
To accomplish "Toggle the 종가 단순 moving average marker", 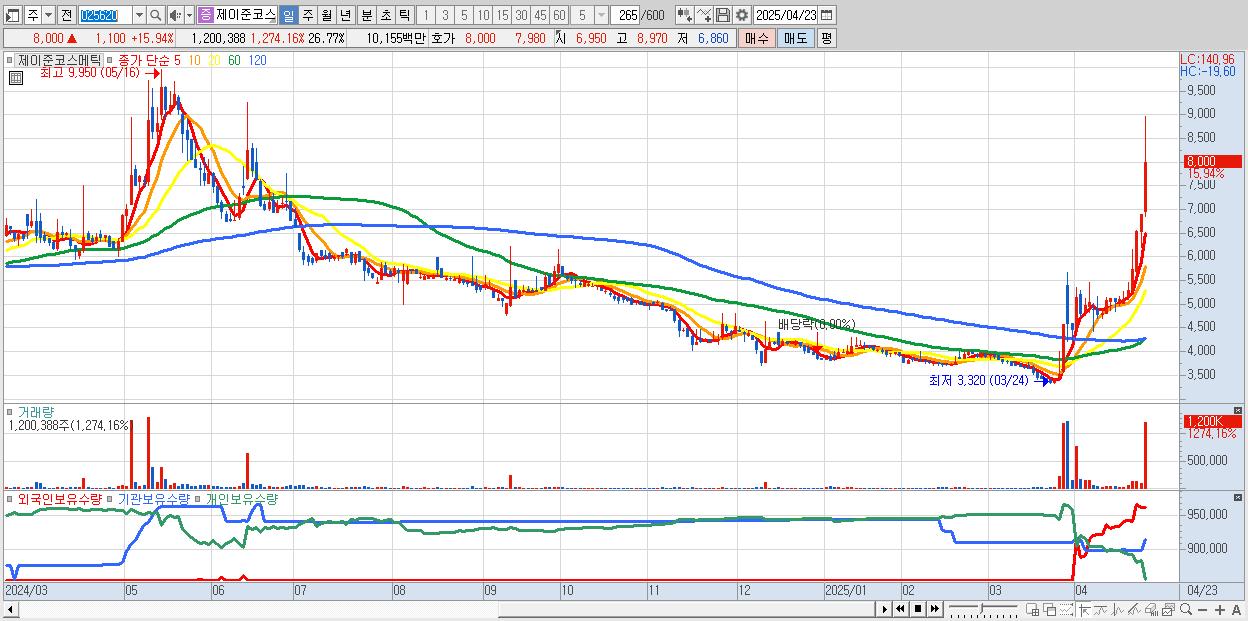I will 111,60.
